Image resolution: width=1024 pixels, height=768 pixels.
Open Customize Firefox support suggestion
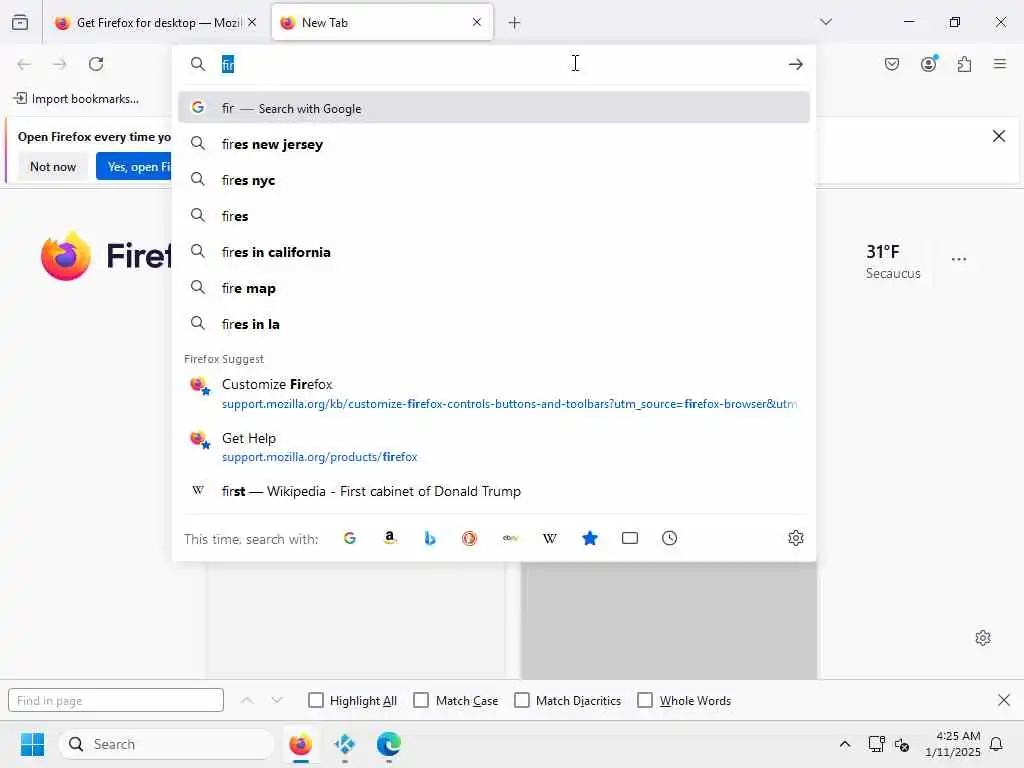(494, 393)
